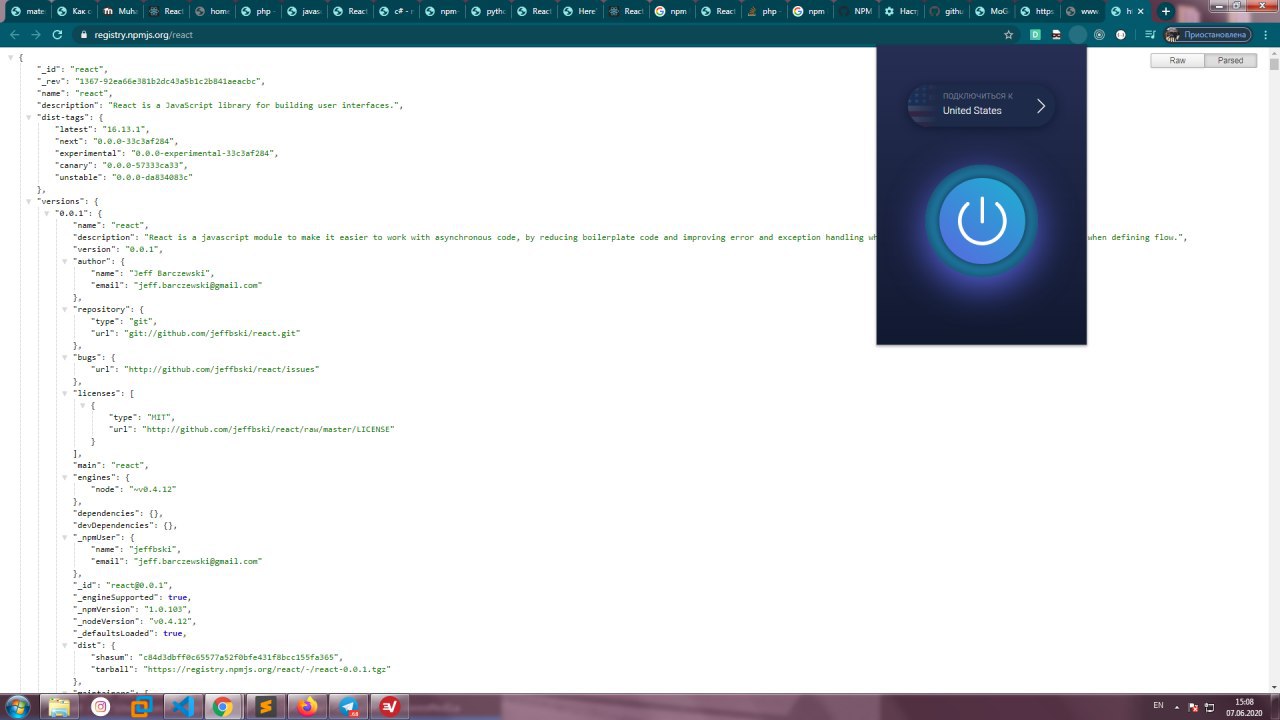Click the "0.0.0-57333ca33" canary value
This screenshot has width=1280, height=720.
pyautogui.click(x=142, y=165)
